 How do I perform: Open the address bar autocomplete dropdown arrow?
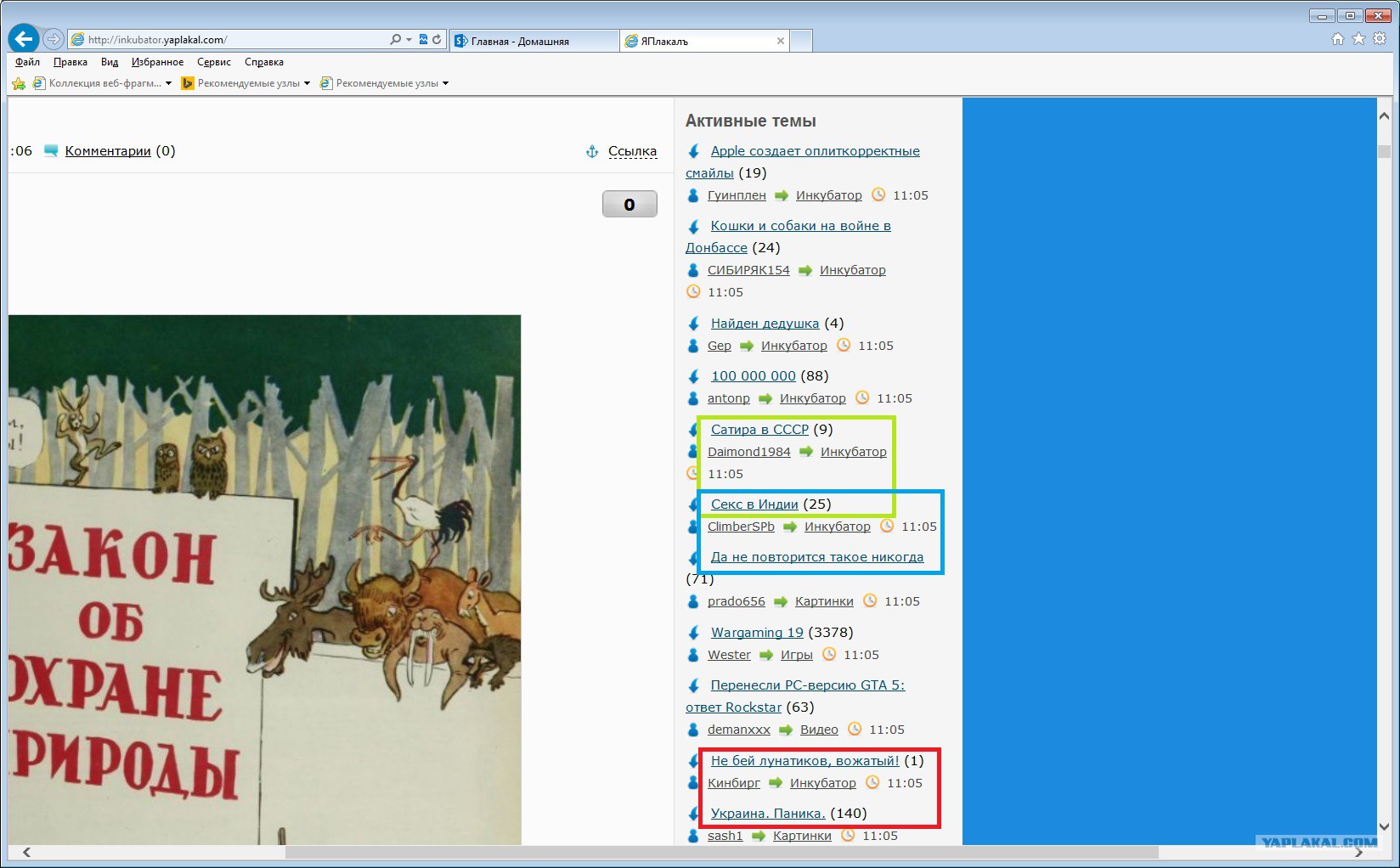(409, 39)
